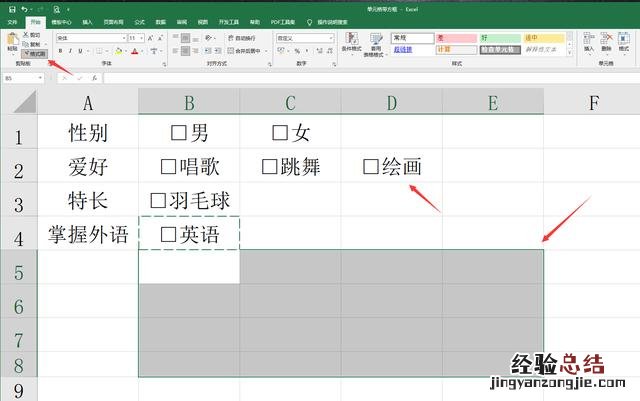
Task: Check the 男 checkbox in cell B1
Action: (x=179, y=131)
